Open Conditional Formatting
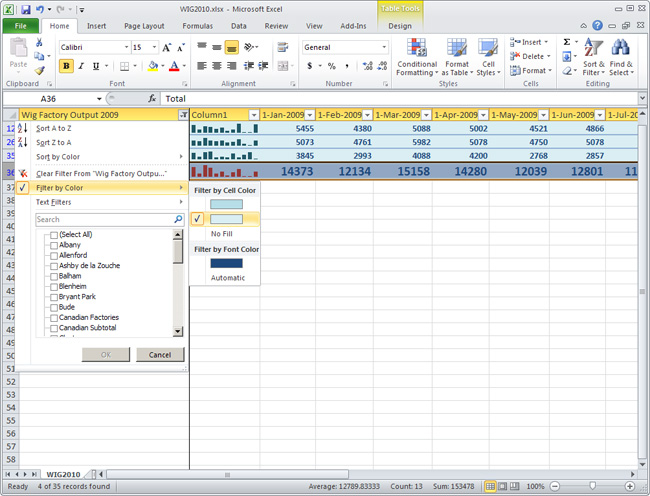 (417, 57)
